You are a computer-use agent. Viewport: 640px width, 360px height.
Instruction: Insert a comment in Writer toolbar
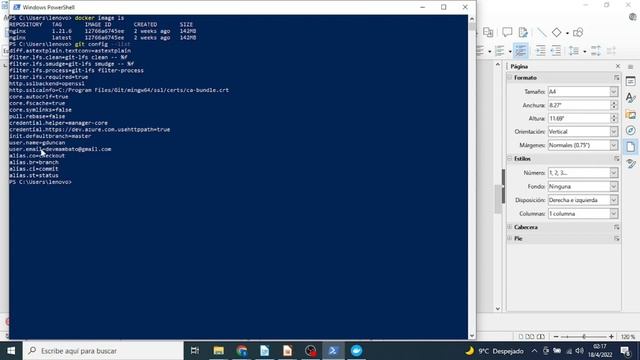[507, 32]
